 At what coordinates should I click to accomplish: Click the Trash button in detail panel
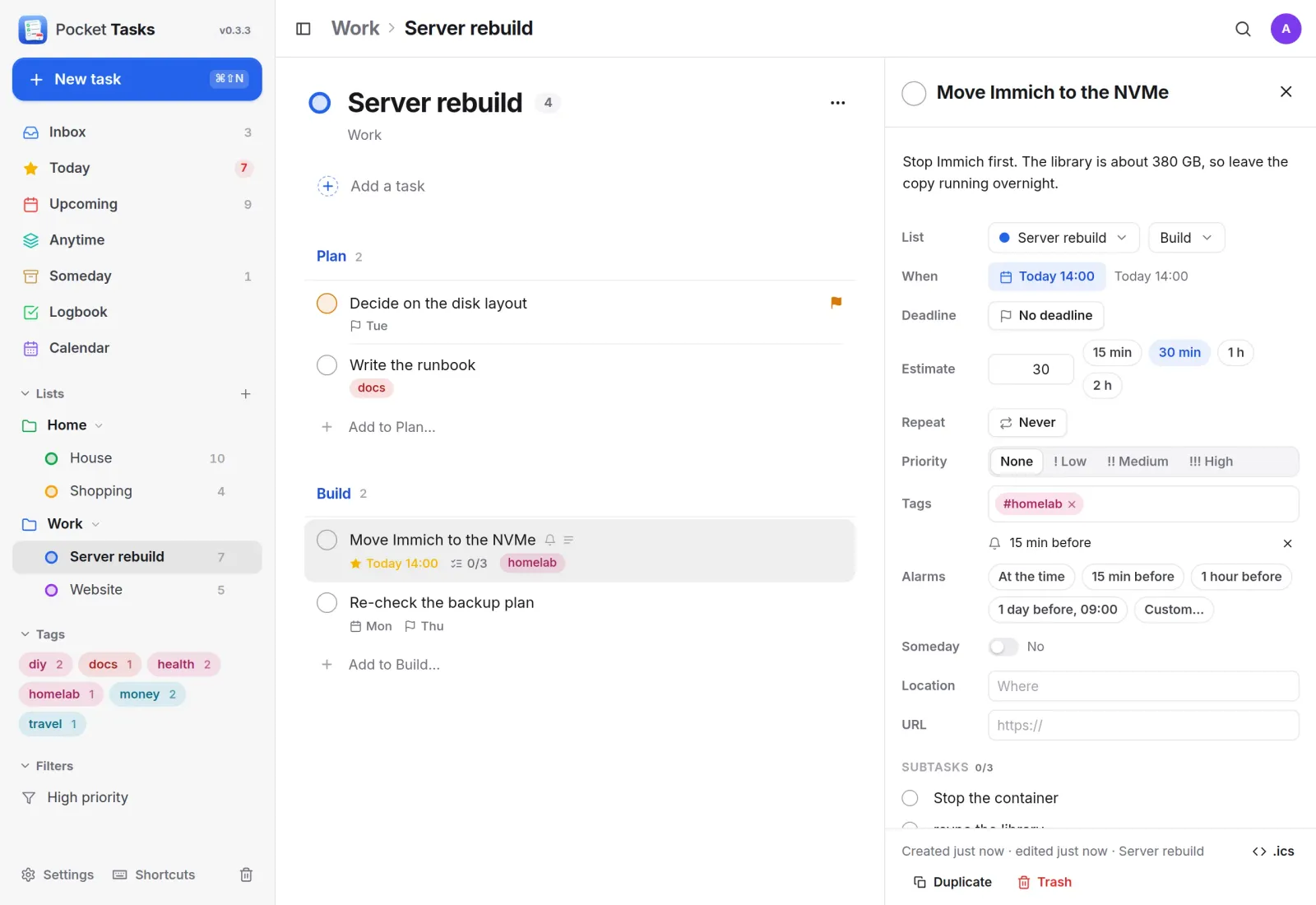(x=1045, y=882)
